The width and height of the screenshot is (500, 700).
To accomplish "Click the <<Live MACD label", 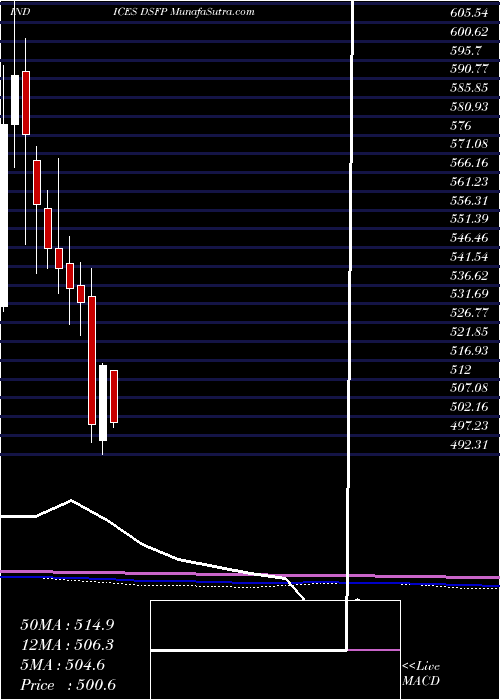I will [421, 674].
